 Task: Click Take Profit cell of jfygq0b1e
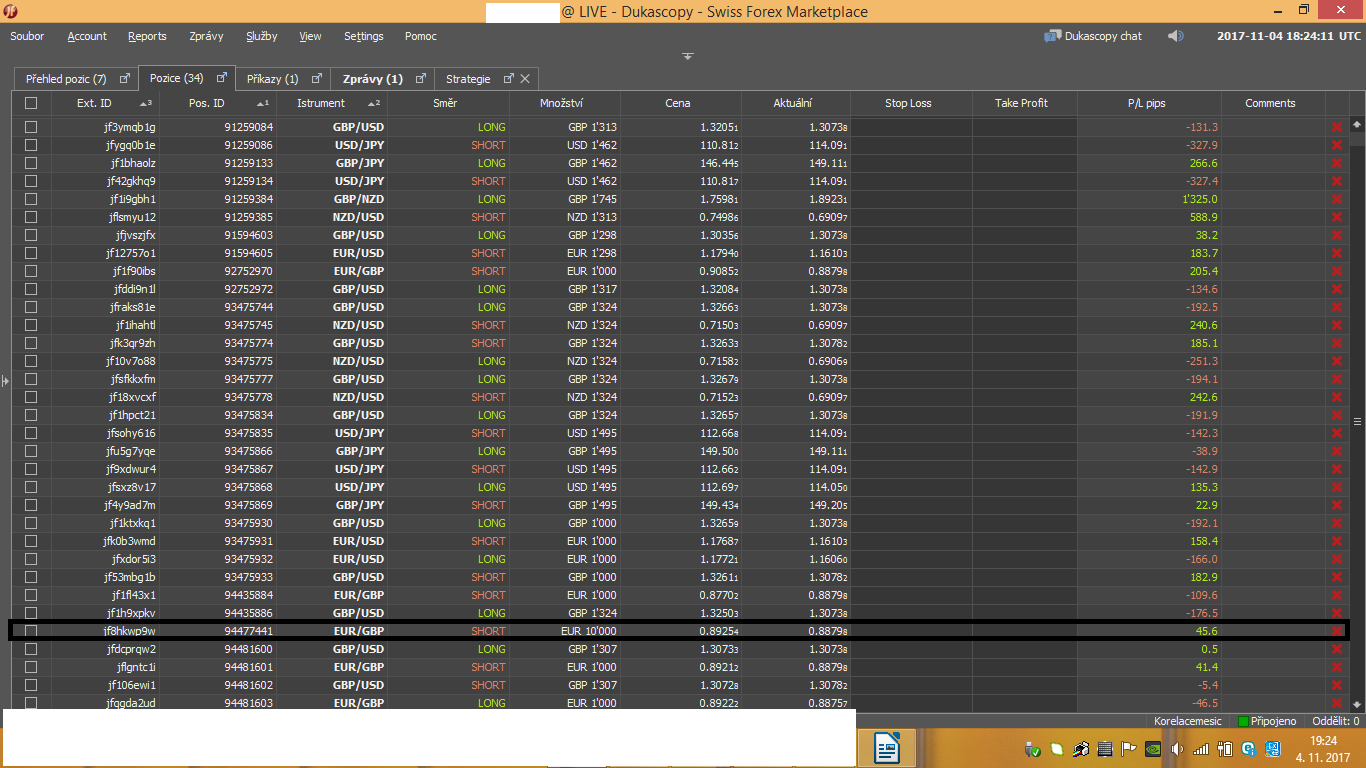[x=1024, y=145]
